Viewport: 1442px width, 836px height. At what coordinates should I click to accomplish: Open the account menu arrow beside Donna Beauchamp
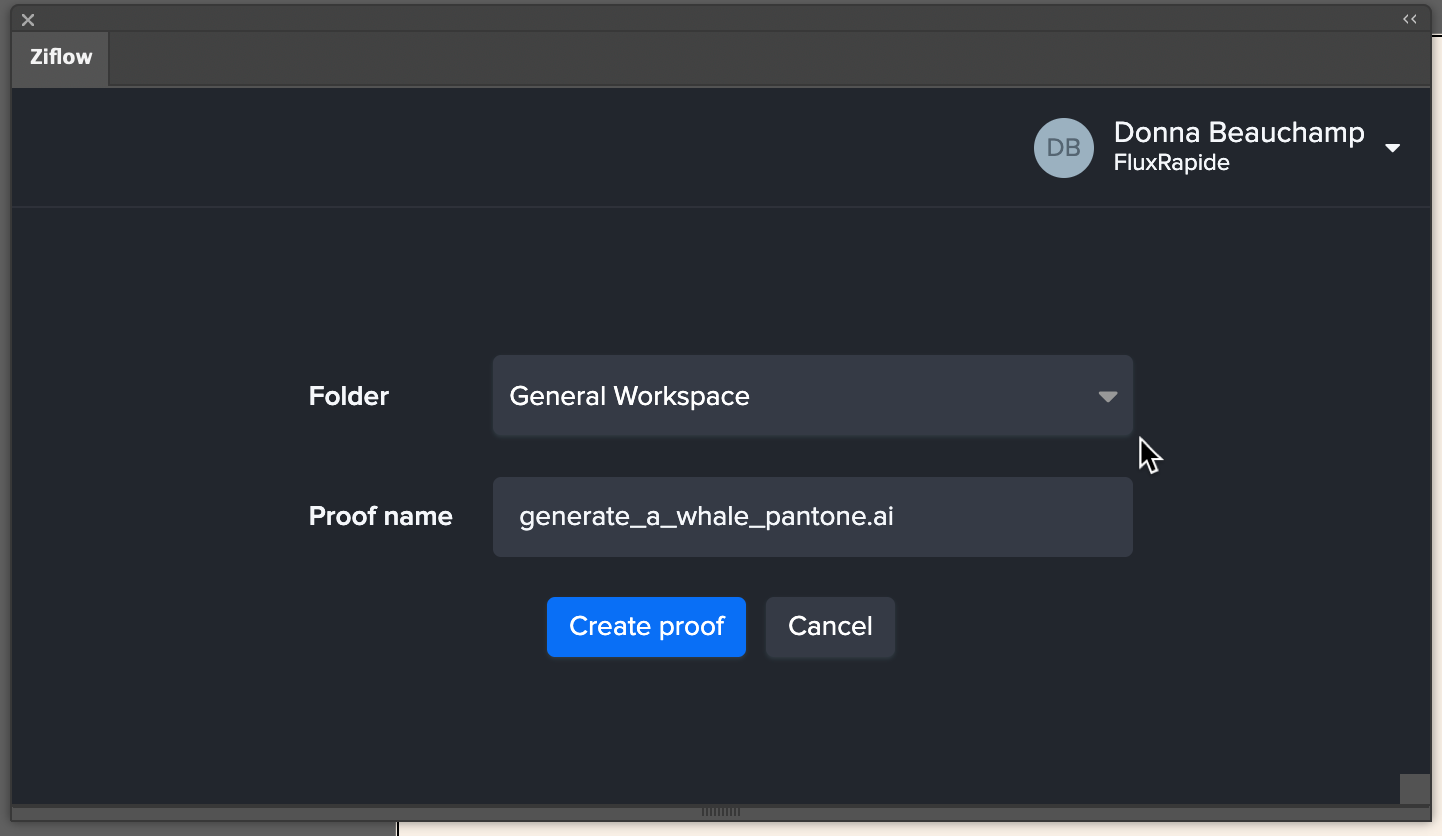point(1392,147)
